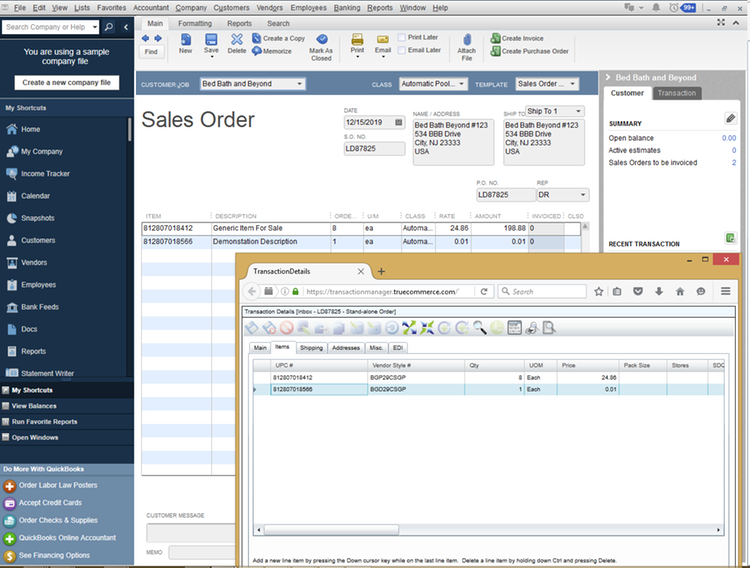Go to next transaction with right arrow

point(158,38)
